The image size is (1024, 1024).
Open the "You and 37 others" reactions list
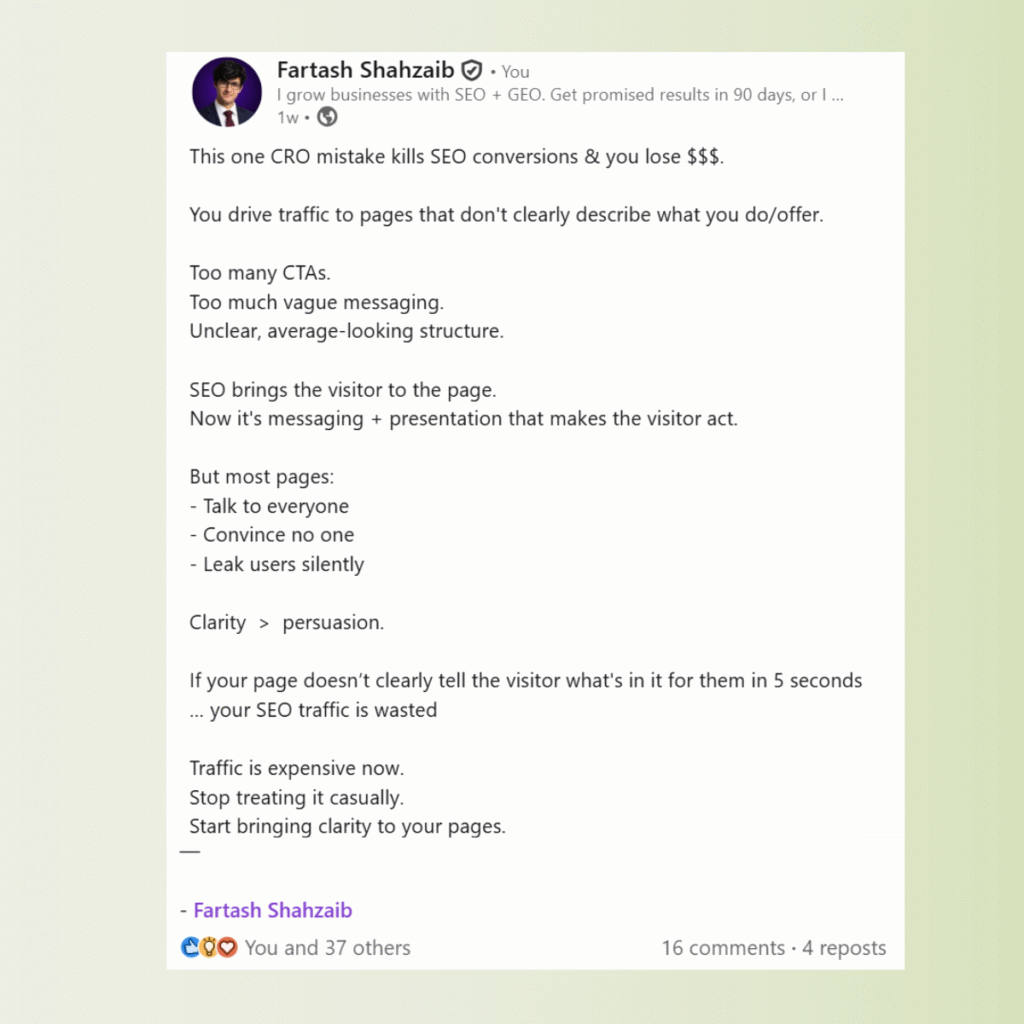point(327,947)
